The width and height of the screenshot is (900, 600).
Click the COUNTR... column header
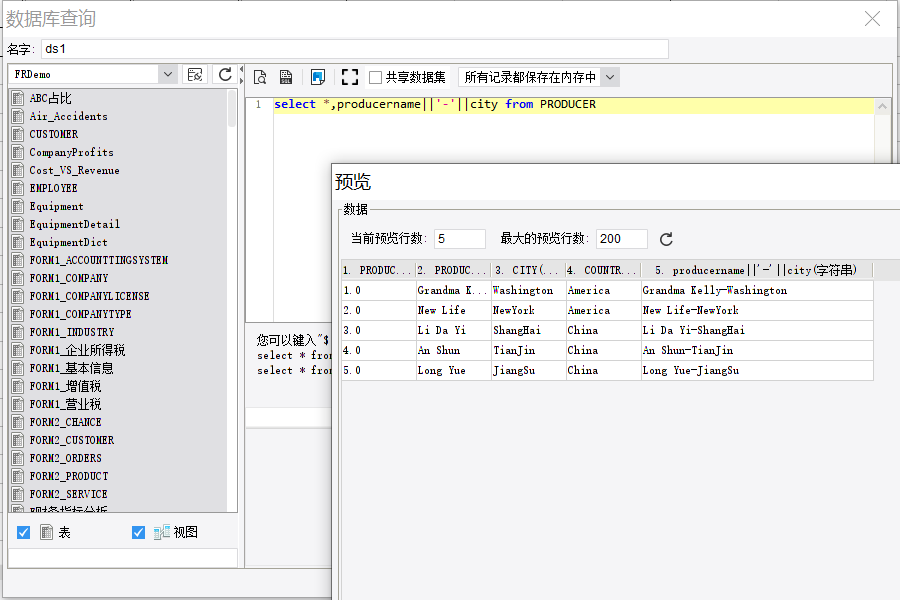tap(603, 270)
